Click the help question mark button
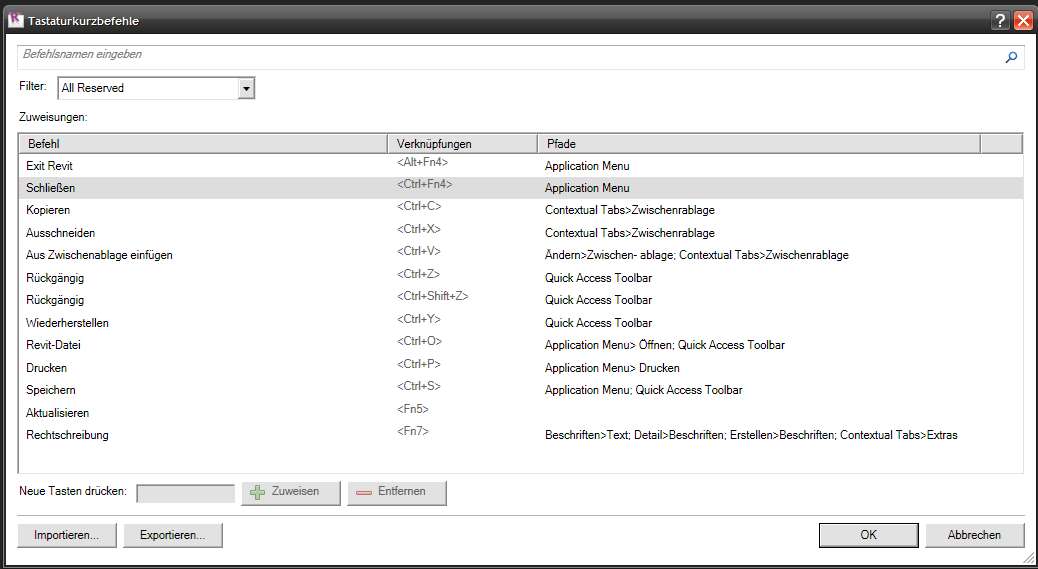Image resolution: width=1038 pixels, height=569 pixels. click(x=1000, y=21)
